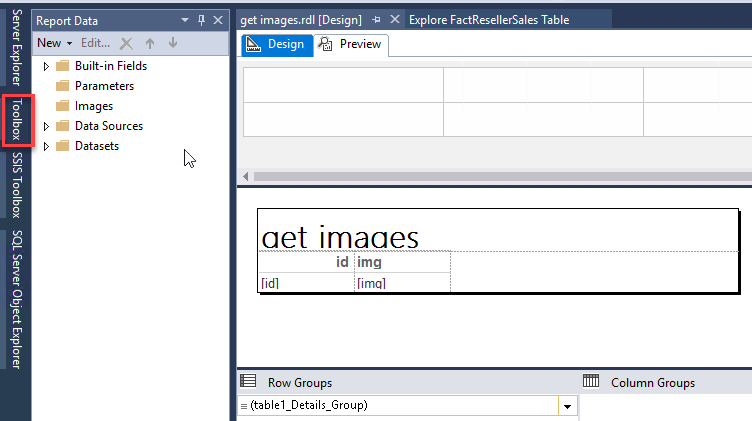752x421 pixels.
Task: Click the move down arrow in Report Data toolbar
Action: 173,43
